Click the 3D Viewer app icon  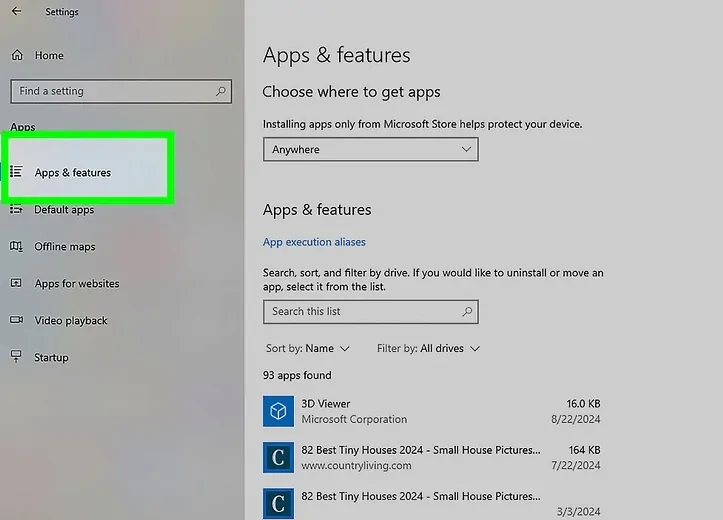tap(278, 411)
